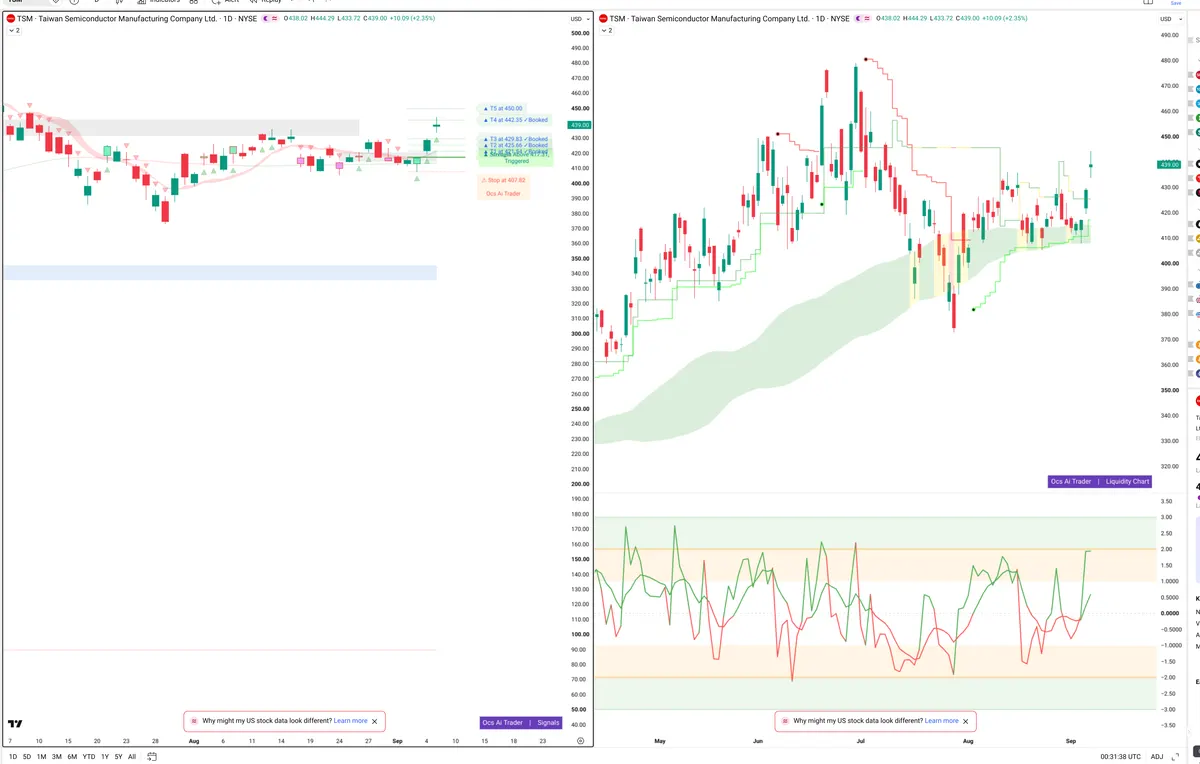Select the 1Y time range
1200x764 pixels.
tap(105, 757)
